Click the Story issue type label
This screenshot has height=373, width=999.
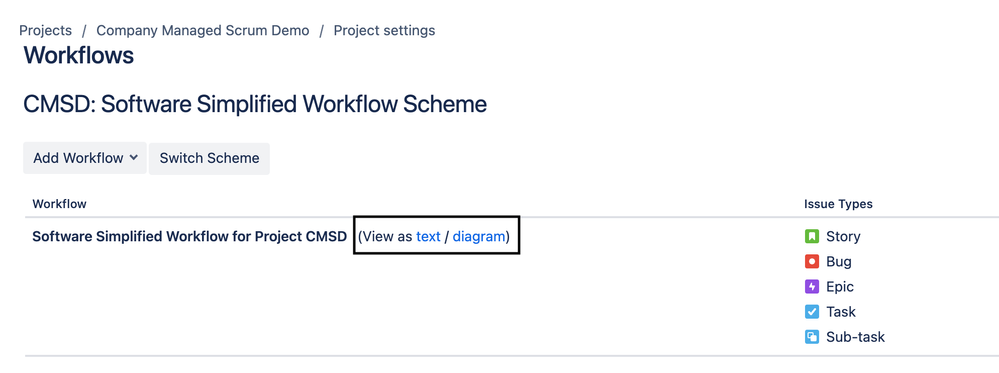point(843,237)
